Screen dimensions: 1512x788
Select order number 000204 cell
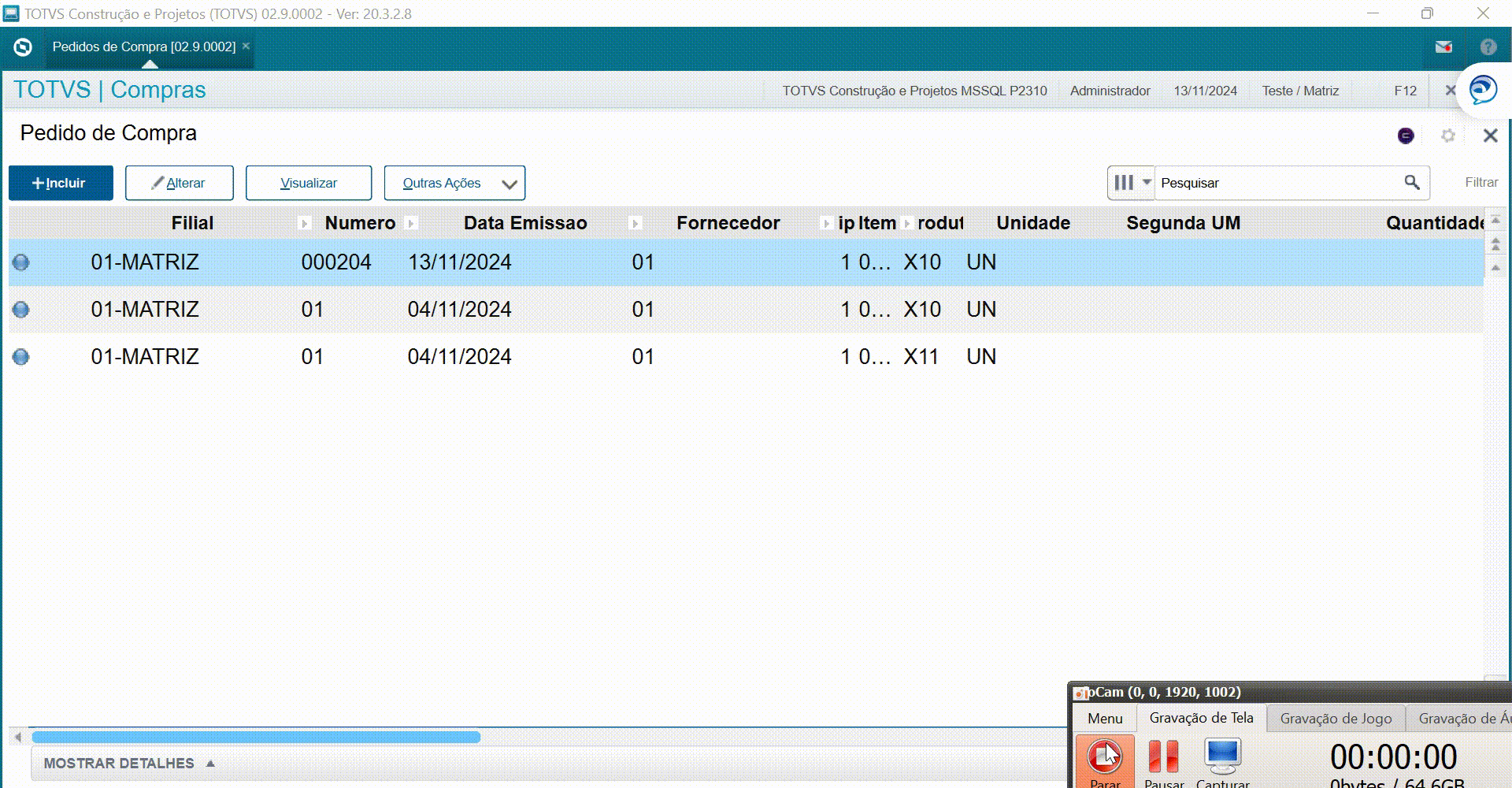click(336, 262)
